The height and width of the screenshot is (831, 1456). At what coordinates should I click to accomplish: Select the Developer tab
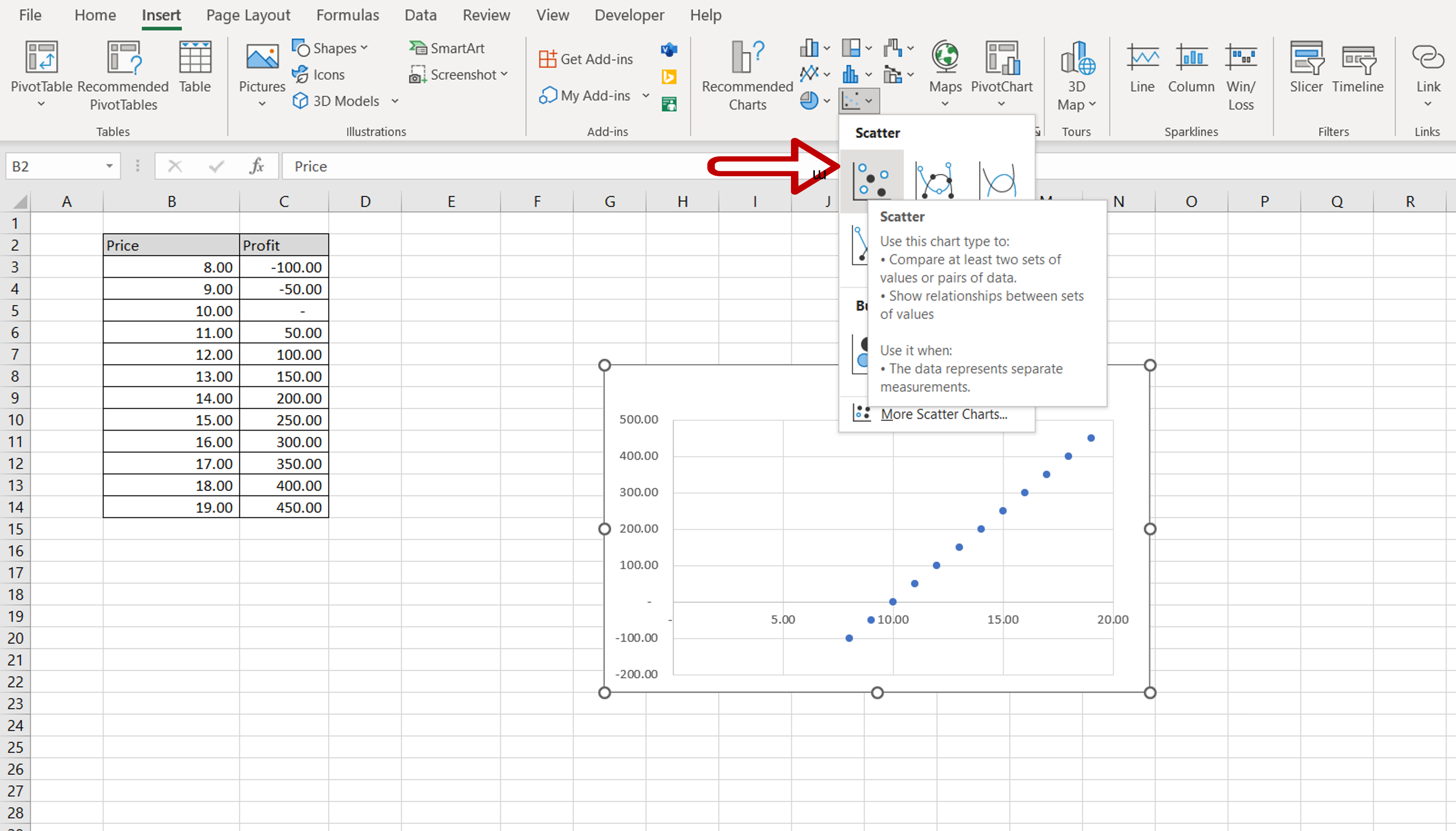(627, 15)
